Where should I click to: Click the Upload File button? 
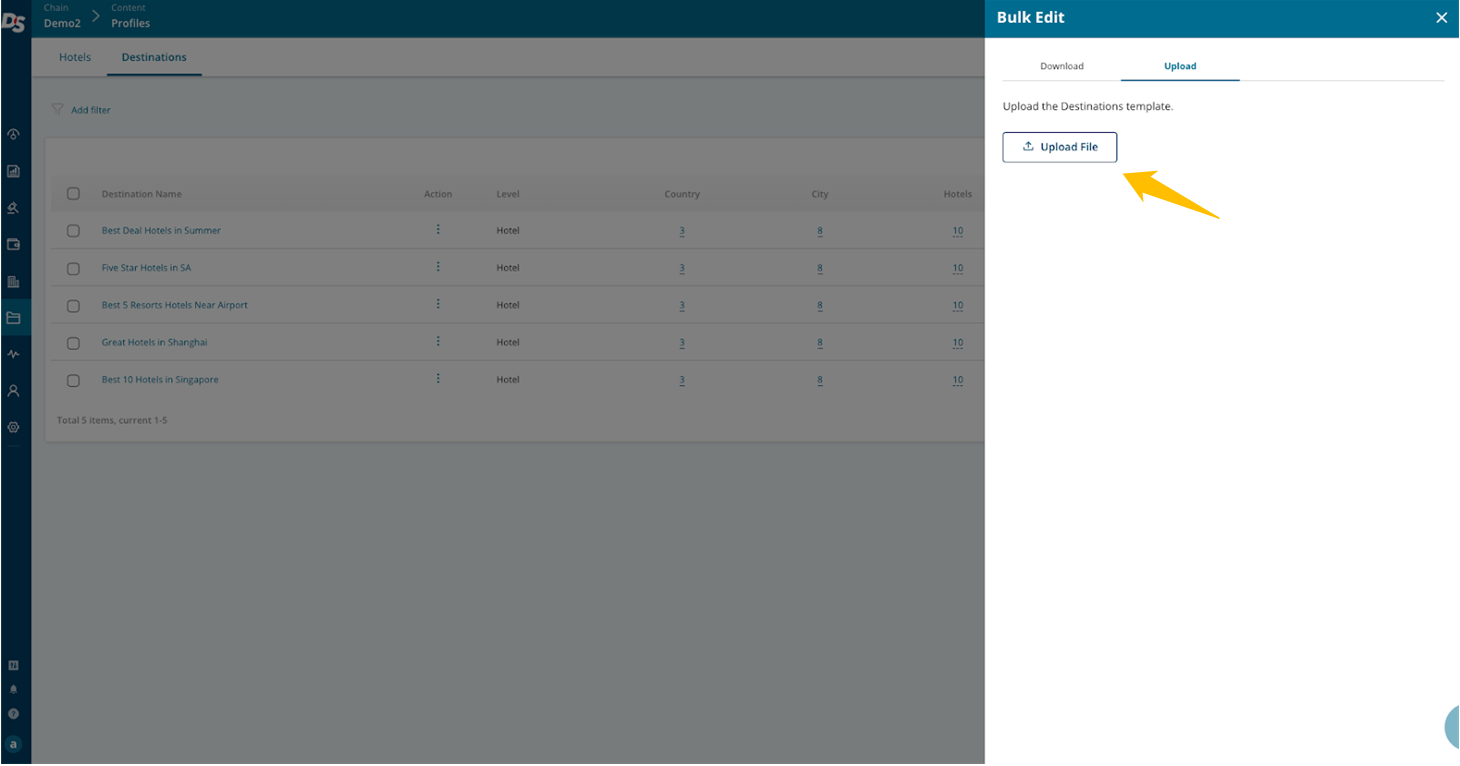pos(1060,147)
